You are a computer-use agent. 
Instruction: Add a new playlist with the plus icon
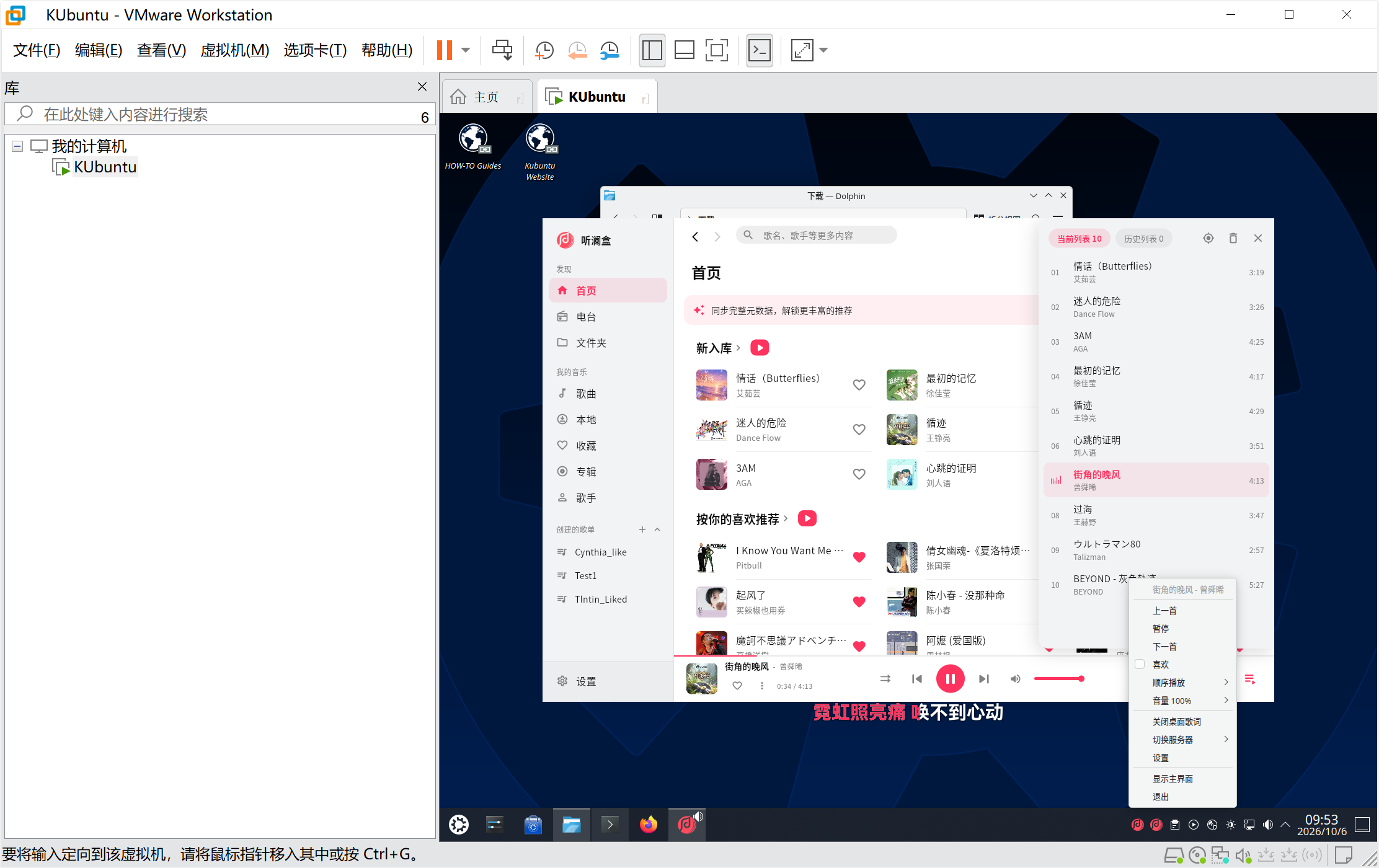642,529
